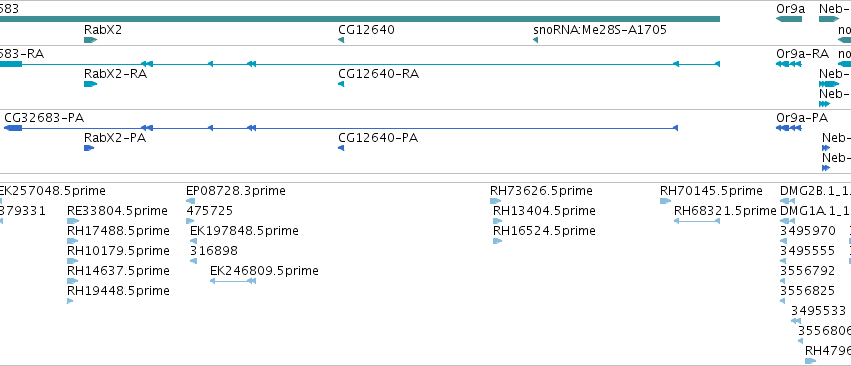The height and width of the screenshot is (366, 851).
Task: Select the 3495533 feature glyph
Action: coord(796,321)
